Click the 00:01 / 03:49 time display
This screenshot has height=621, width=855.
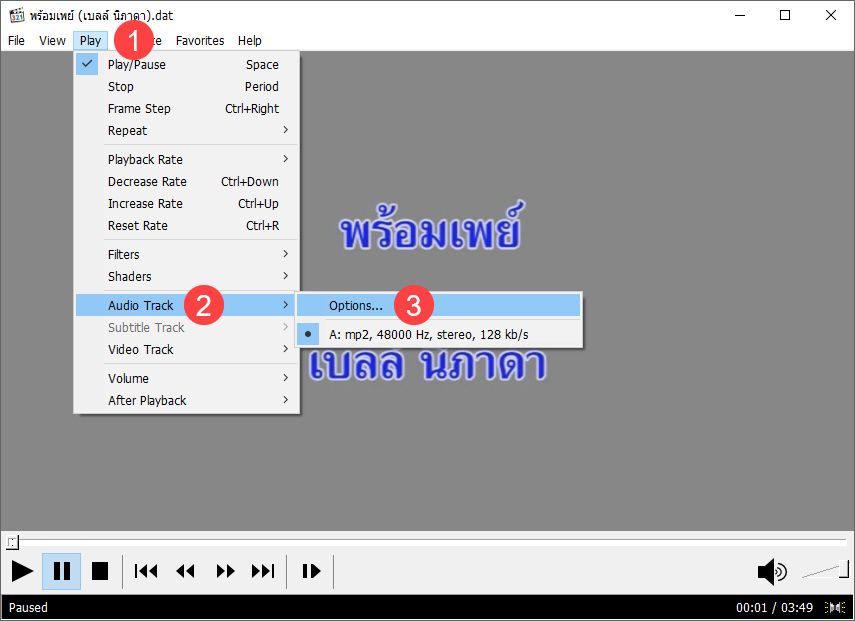point(774,607)
